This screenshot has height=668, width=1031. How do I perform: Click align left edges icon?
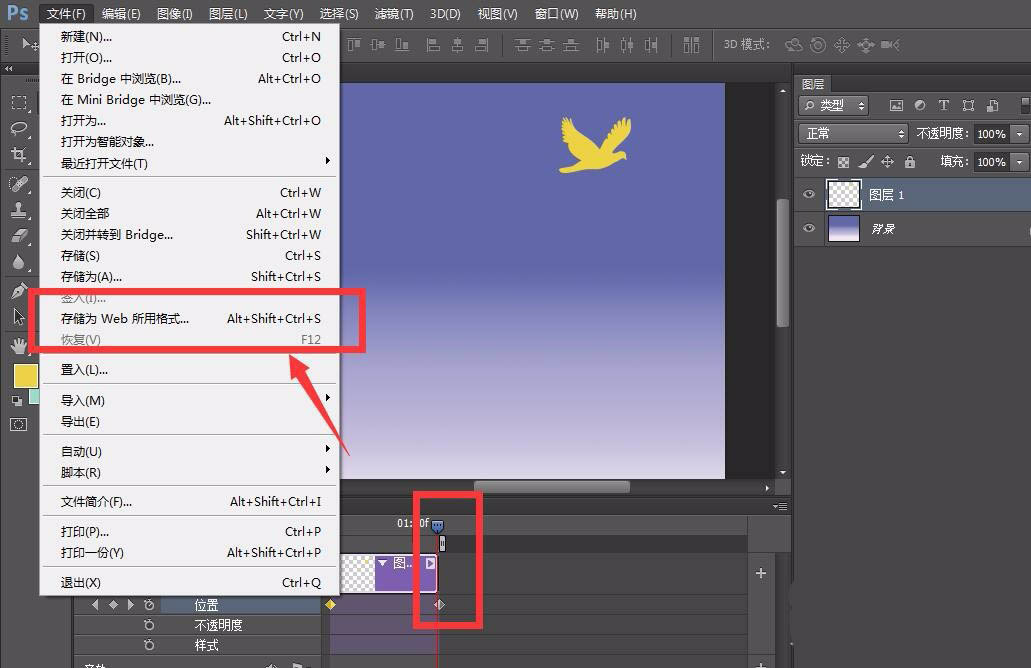pos(433,45)
